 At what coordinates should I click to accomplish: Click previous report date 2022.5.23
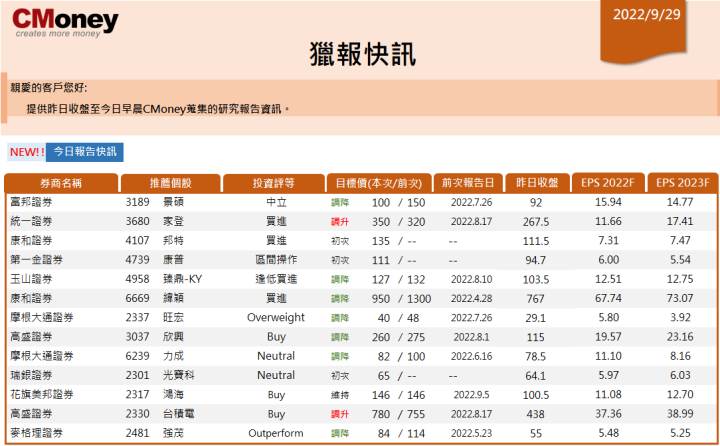[x=471, y=433]
